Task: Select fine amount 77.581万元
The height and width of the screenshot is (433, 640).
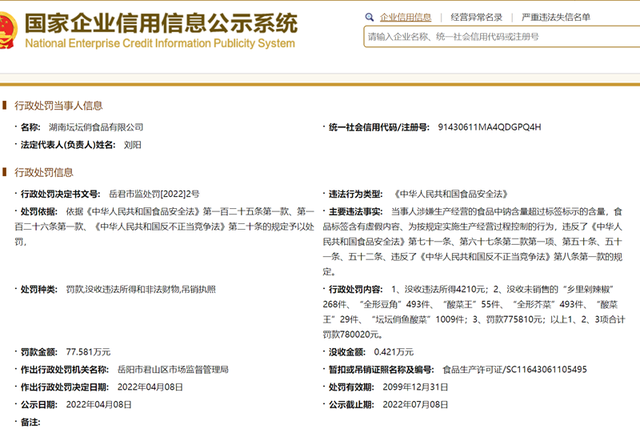Action: coord(88,352)
